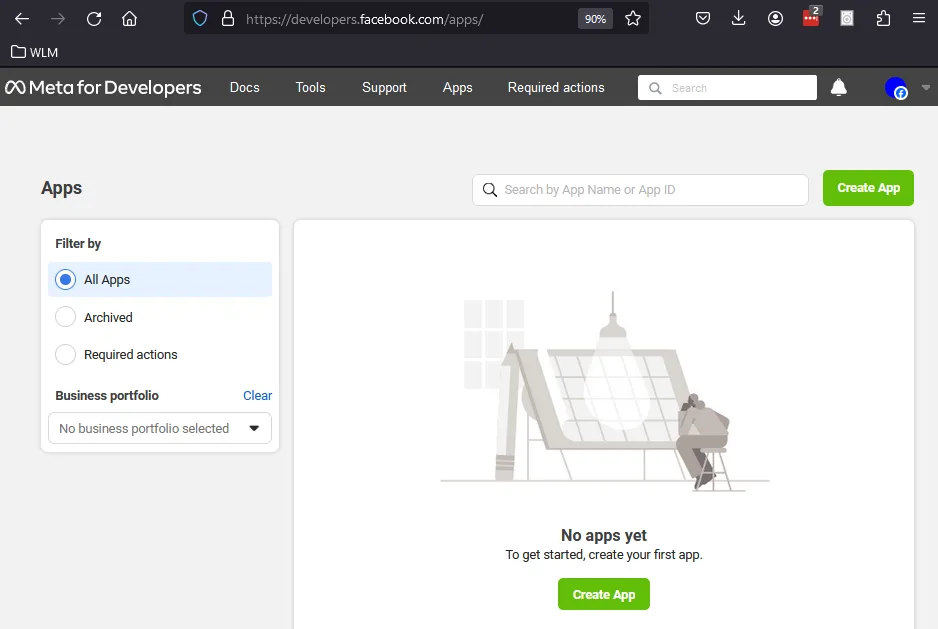Screen dimensions: 938x629
Task: Open notifications via the bell icon
Action: point(838,88)
